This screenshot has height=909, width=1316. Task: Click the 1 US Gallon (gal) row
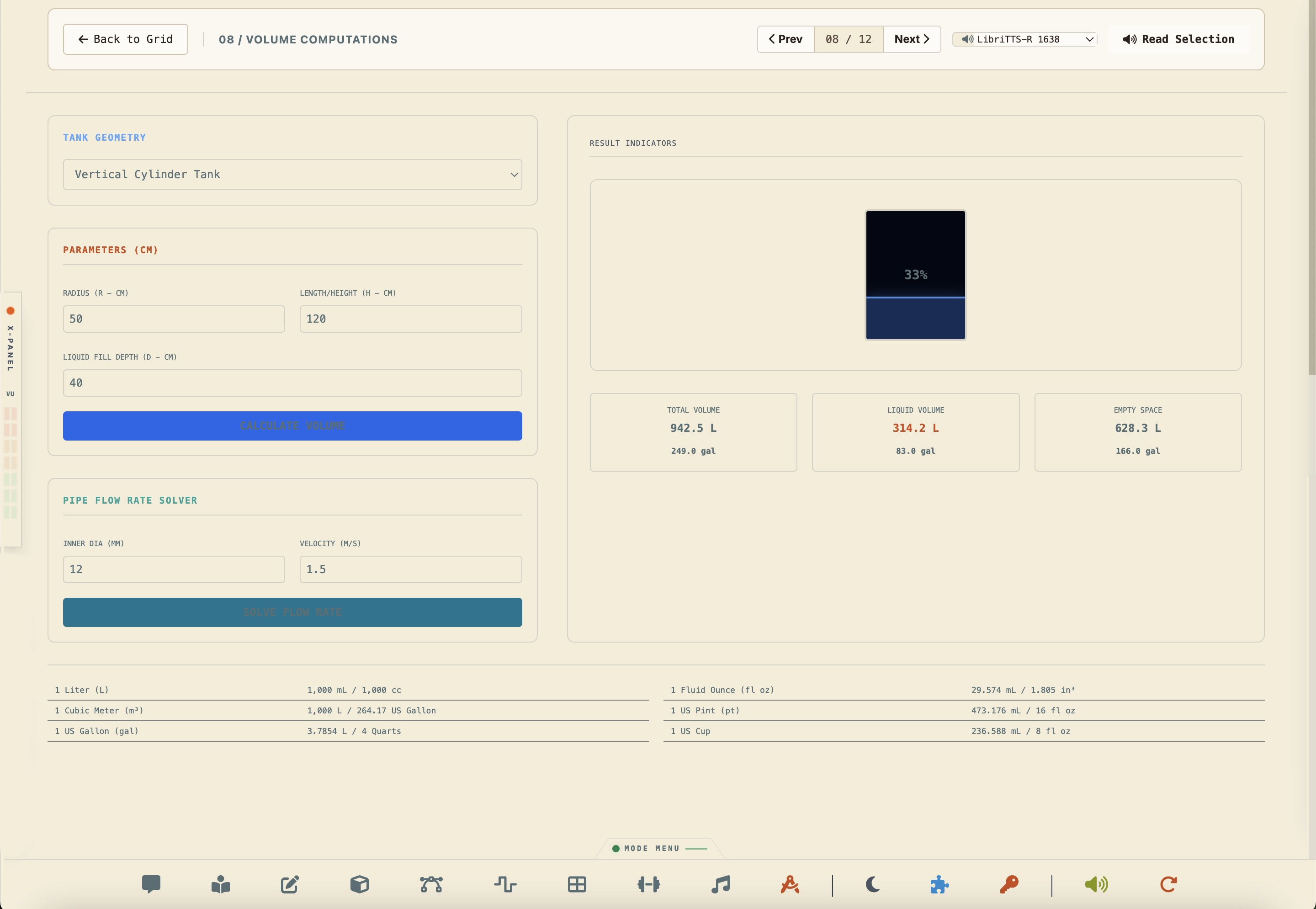[x=348, y=731]
